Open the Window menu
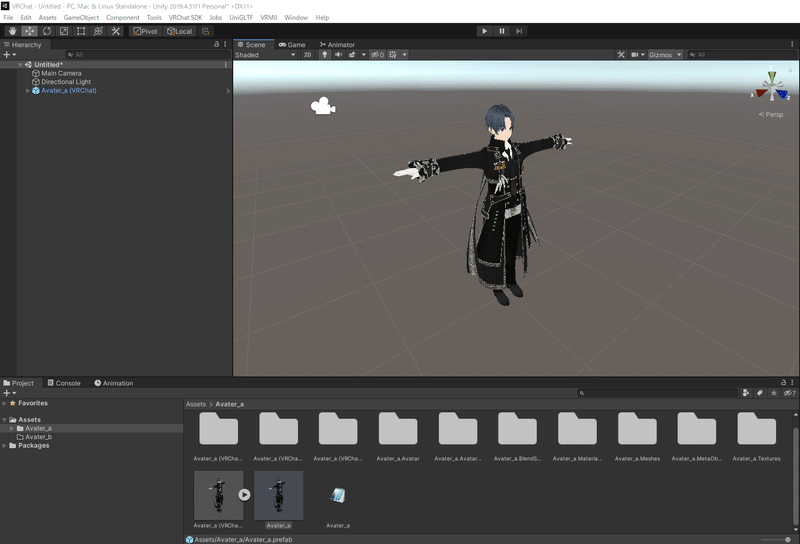 [296, 17]
